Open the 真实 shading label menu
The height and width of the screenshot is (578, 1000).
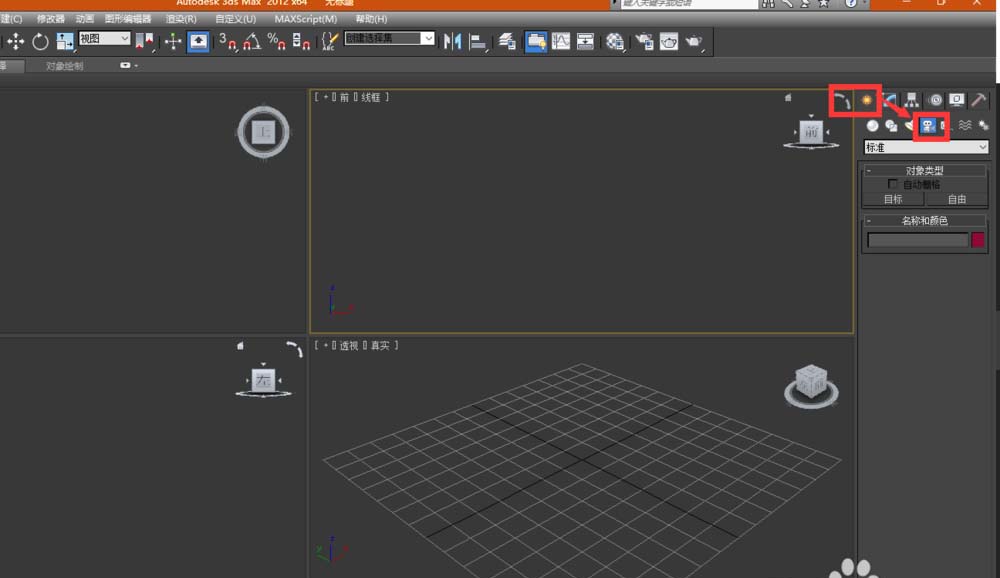380,345
